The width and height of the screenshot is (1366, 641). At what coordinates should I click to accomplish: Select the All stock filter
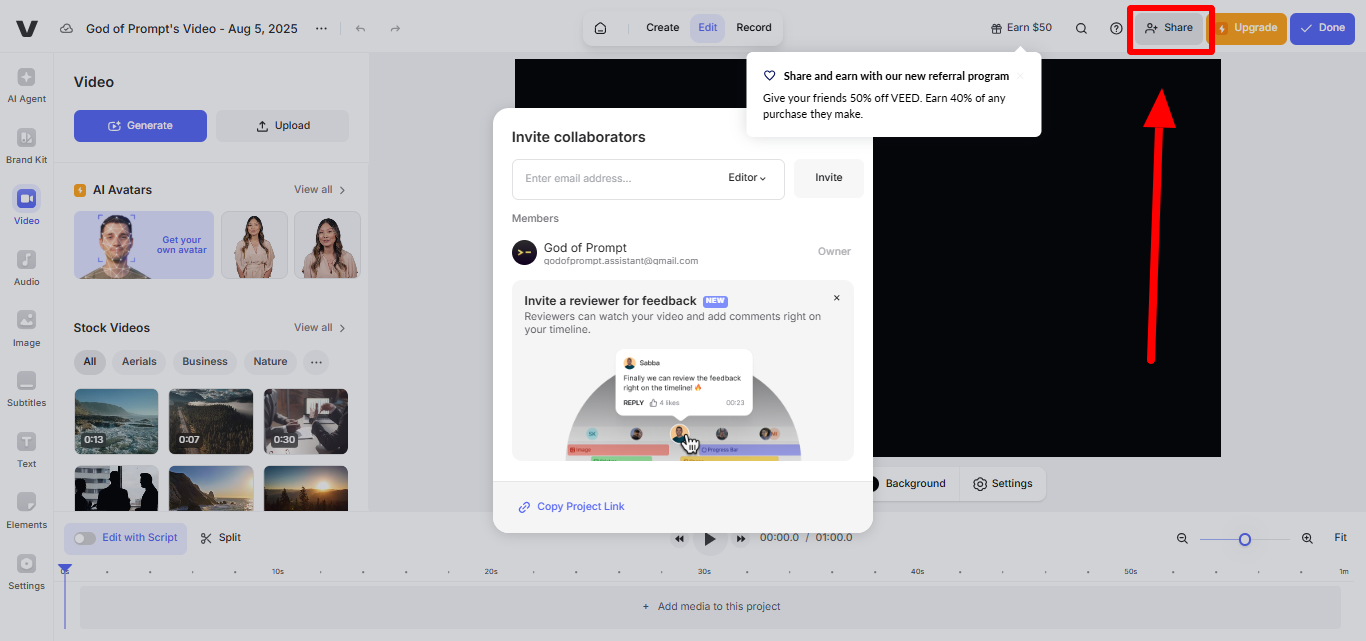(x=90, y=362)
